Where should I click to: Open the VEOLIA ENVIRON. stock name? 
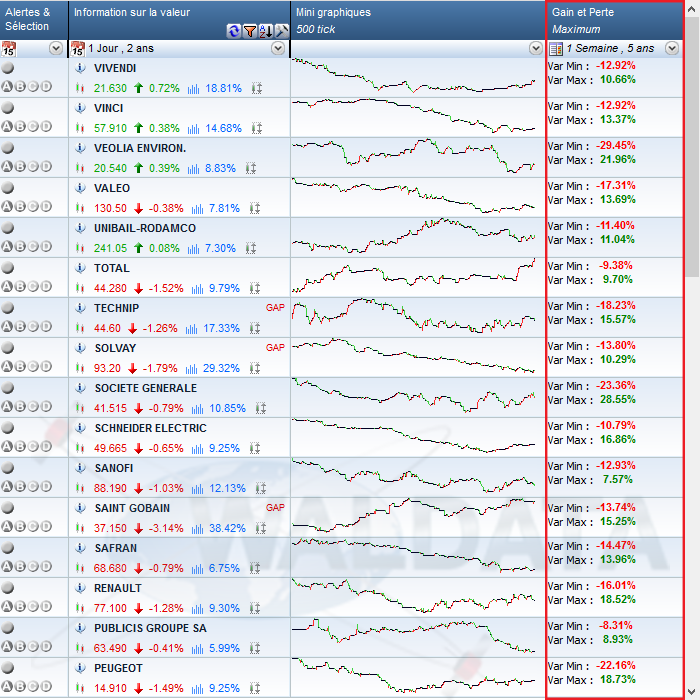click(140, 148)
